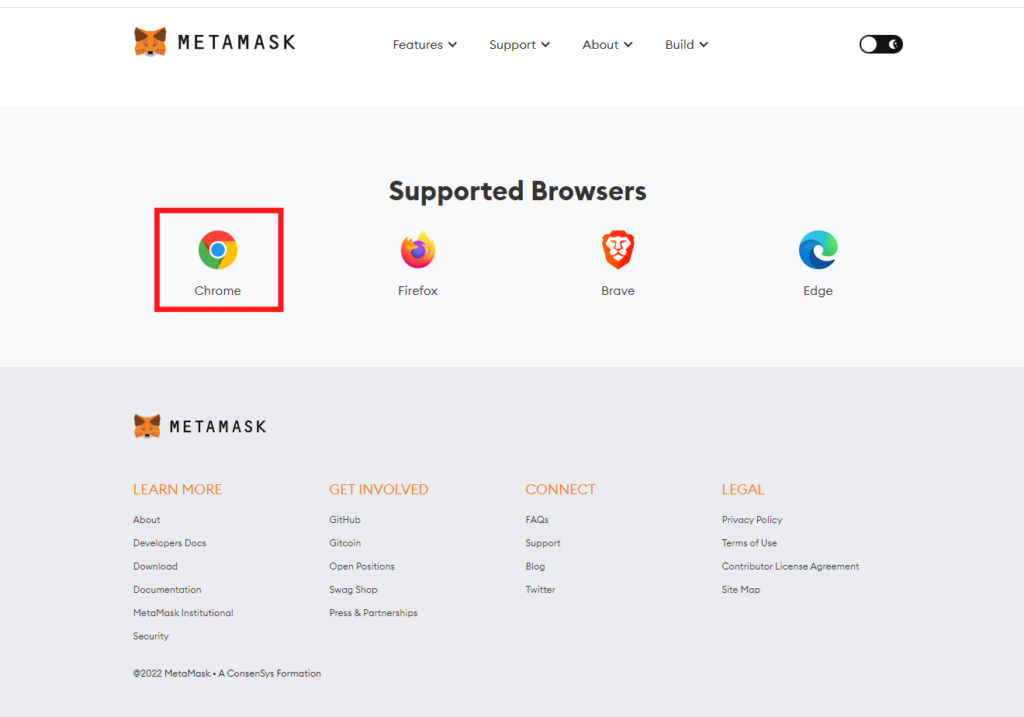This screenshot has height=717, width=1024.
Task: Open the Site Map link
Action: 741,590
